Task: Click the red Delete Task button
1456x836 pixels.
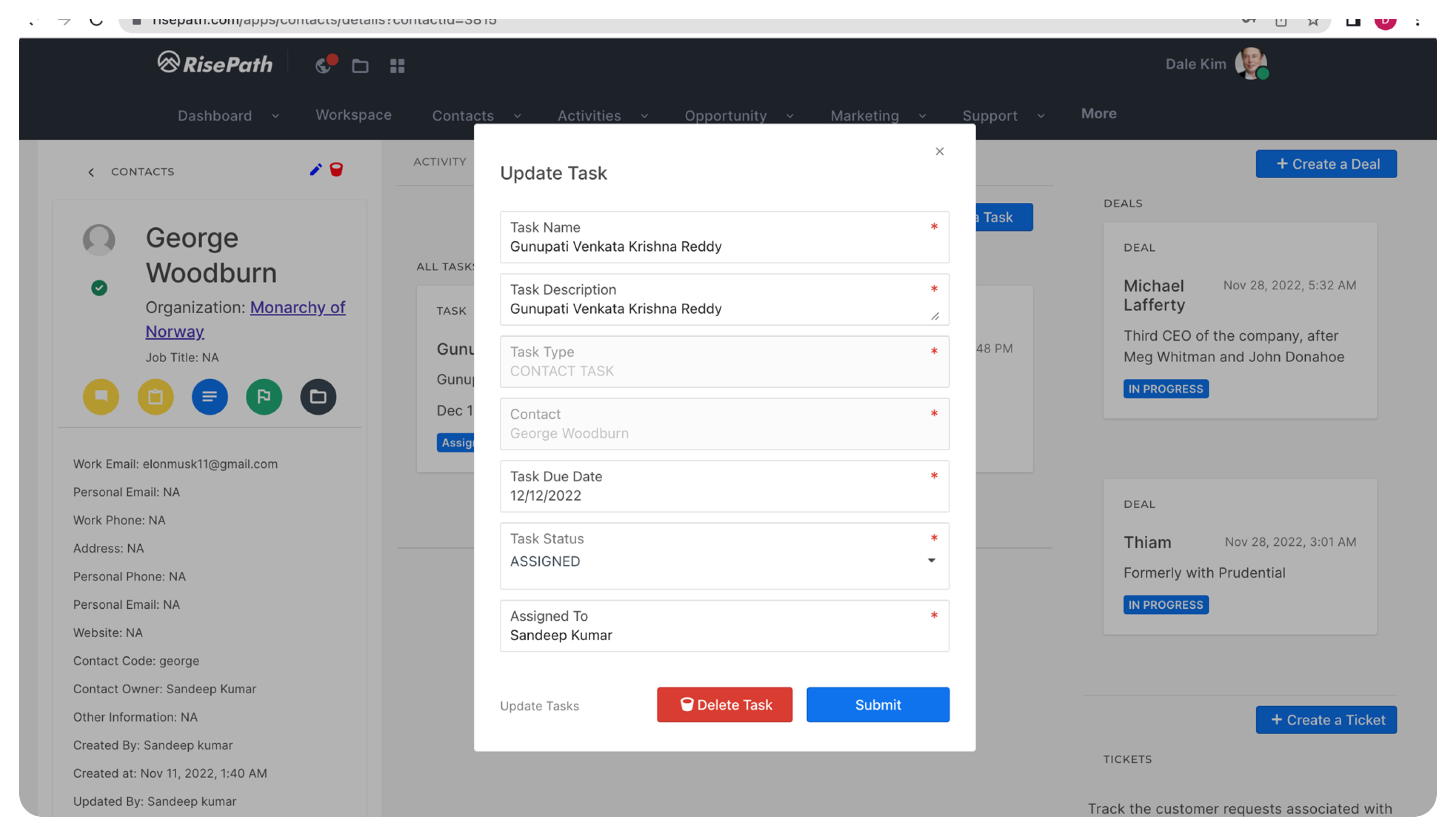Action: coord(725,705)
